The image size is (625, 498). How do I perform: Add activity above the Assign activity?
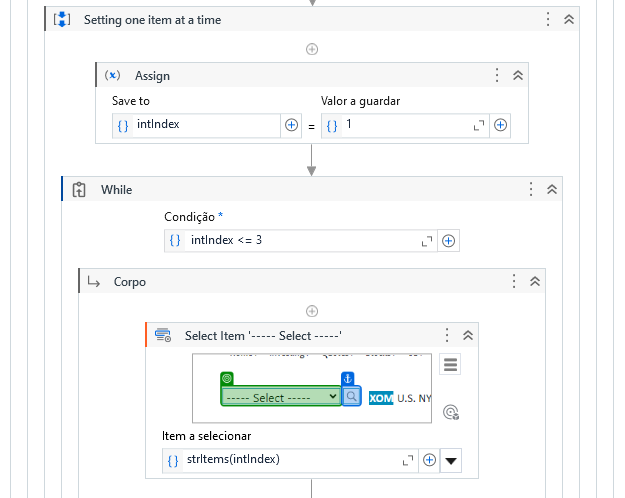(312, 49)
